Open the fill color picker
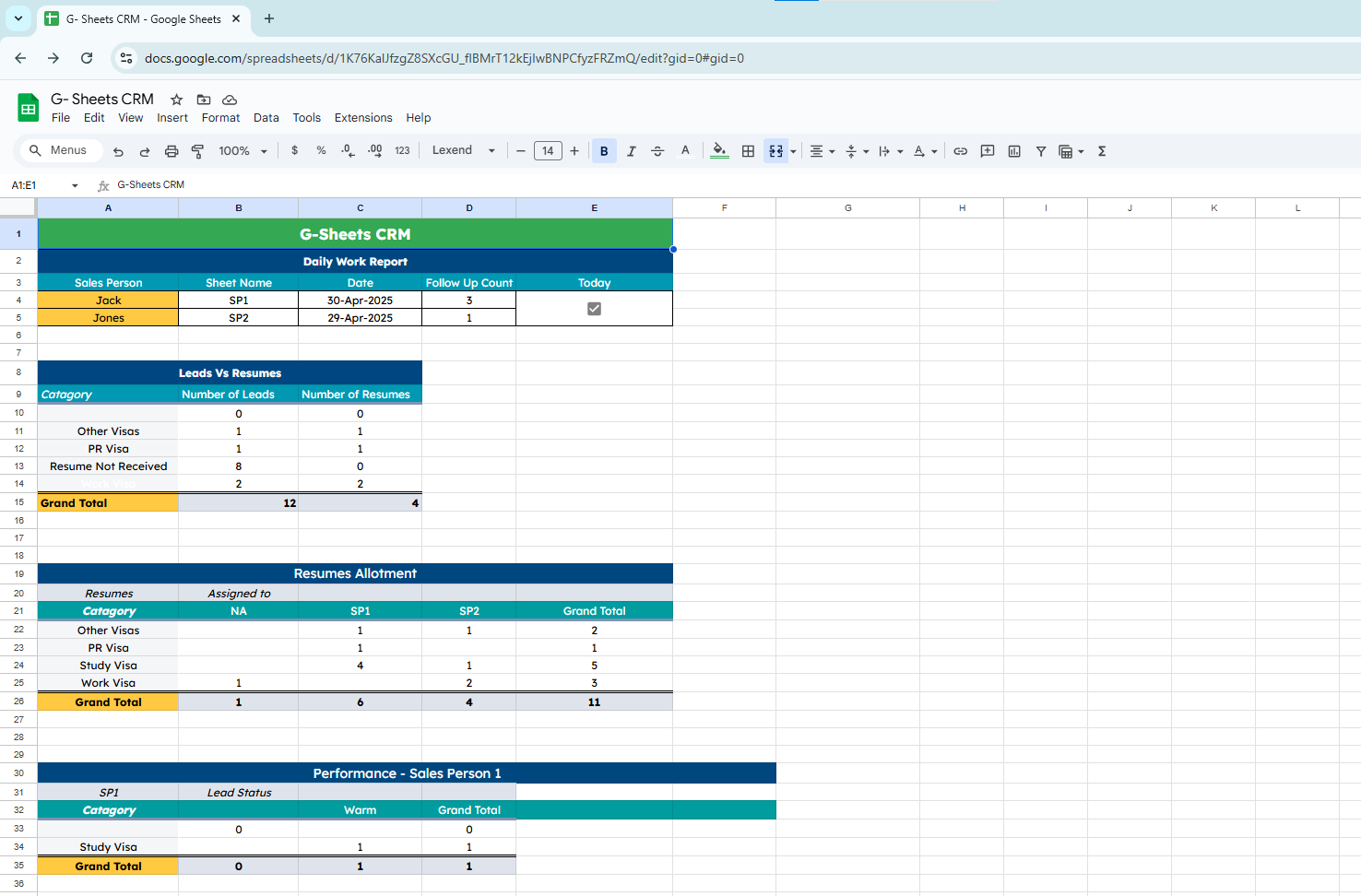This screenshot has height=896, width=1361. tap(719, 151)
